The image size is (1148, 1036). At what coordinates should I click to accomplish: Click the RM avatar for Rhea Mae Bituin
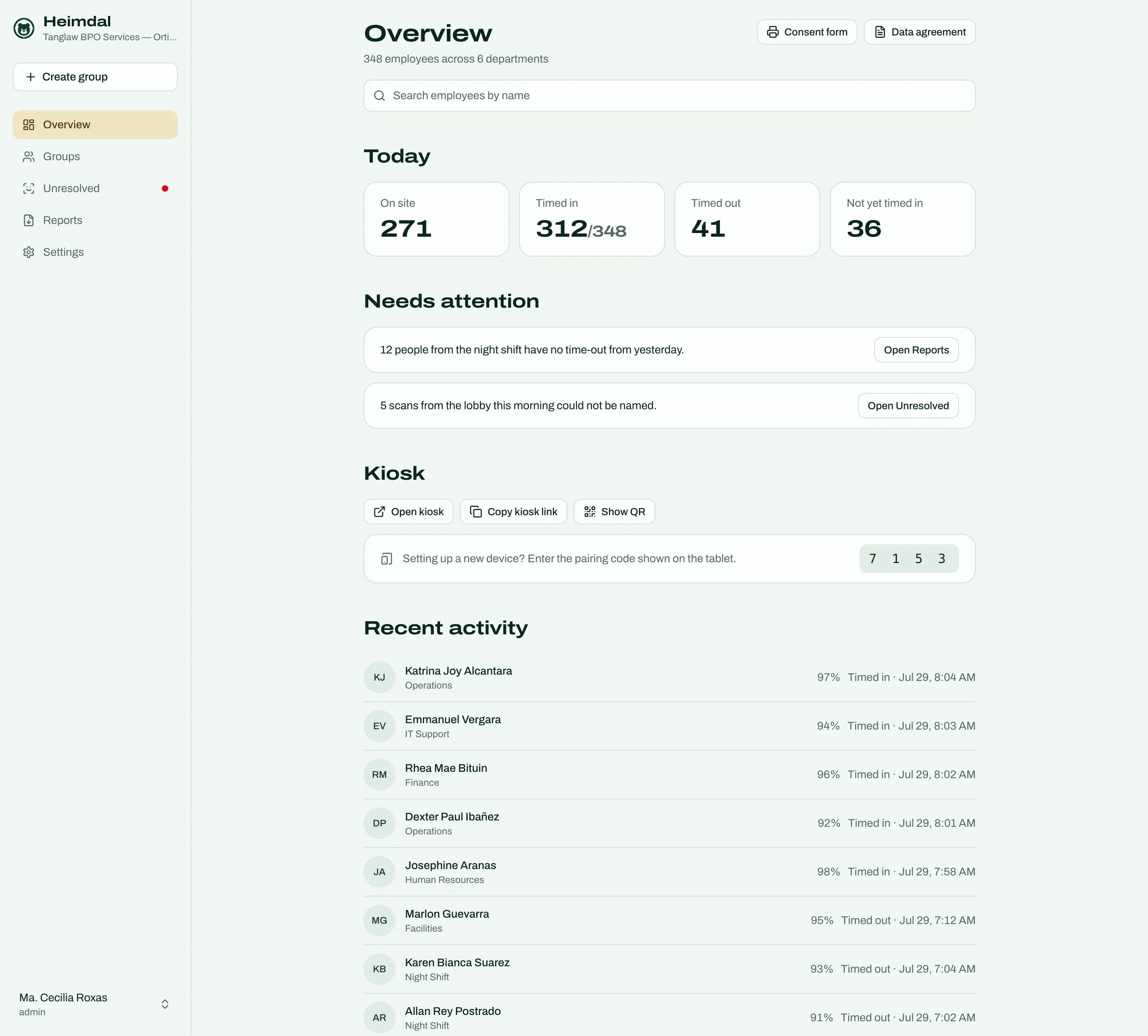(379, 775)
